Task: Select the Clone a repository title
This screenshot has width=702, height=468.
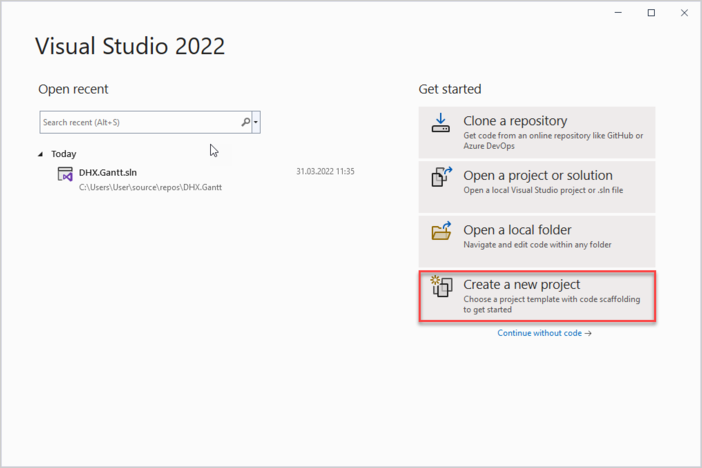Action: (x=515, y=121)
